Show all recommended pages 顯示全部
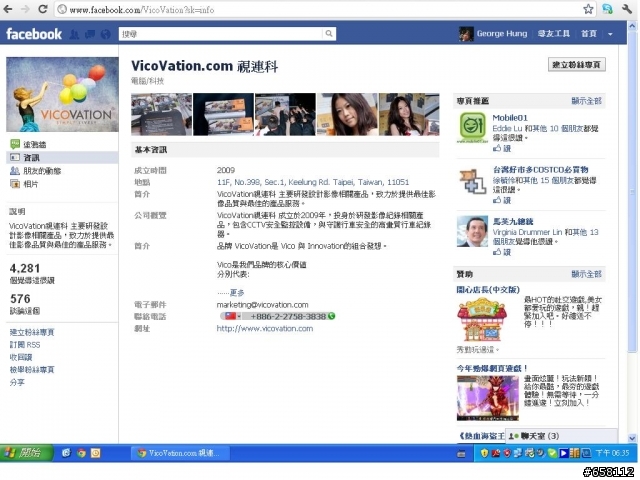The width and height of the screenshot is (640, 480). (587, 101)
